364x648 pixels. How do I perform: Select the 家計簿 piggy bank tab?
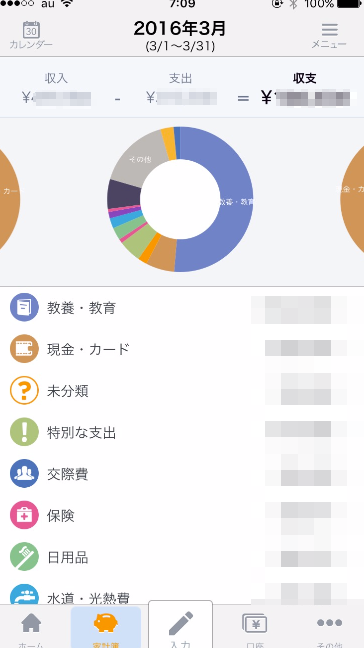tap(106, 627)
